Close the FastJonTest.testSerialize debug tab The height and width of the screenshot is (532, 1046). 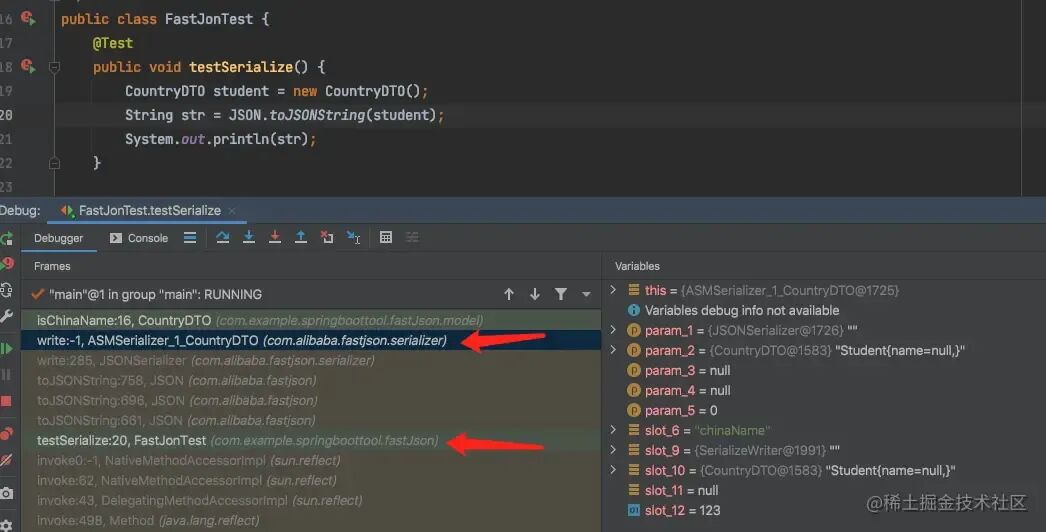click(234, 211)
